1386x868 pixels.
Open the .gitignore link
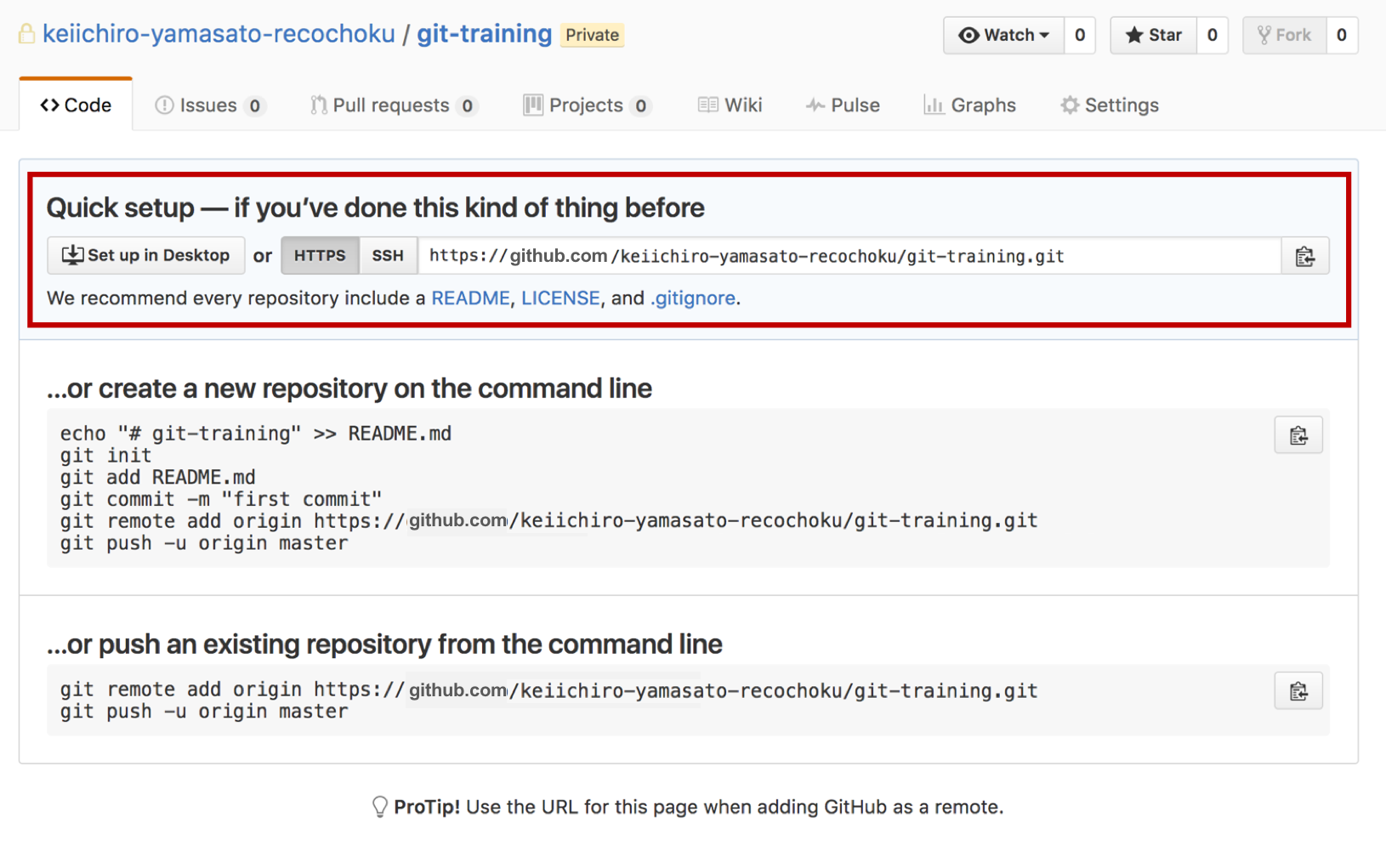pyautogui.click(x=693, y=298)
